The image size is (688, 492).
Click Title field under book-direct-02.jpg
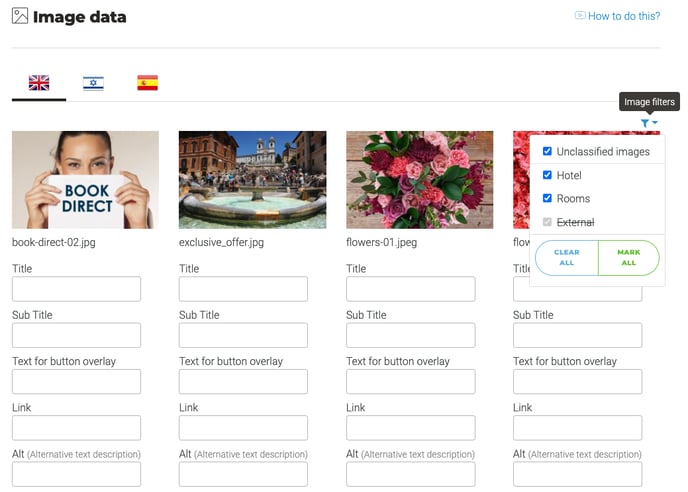[76, 289]
